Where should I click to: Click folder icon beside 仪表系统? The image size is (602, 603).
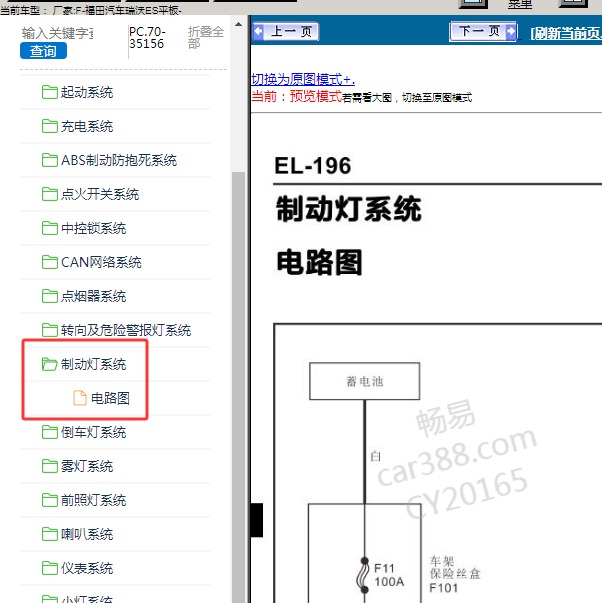50,568
